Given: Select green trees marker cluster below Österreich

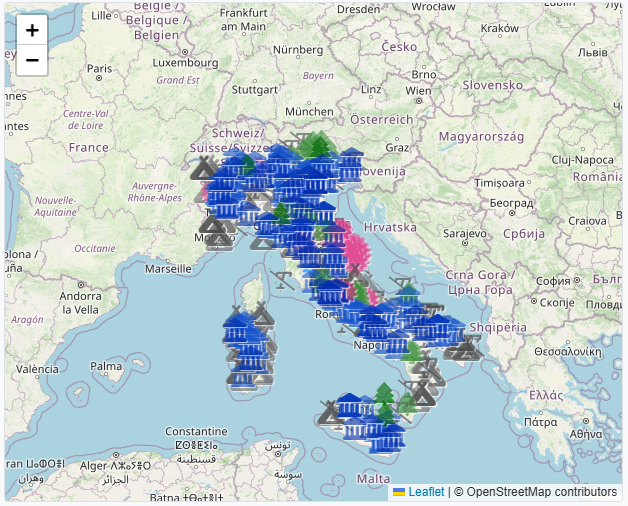Looking at the screenshot, I should pos(318,145).
